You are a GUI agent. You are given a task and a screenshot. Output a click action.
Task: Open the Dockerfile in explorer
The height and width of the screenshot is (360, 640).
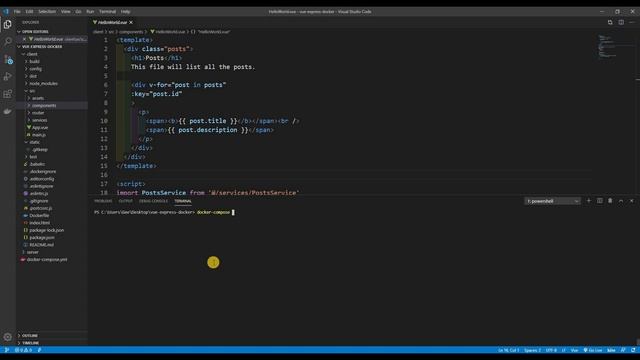click(39, 216)
